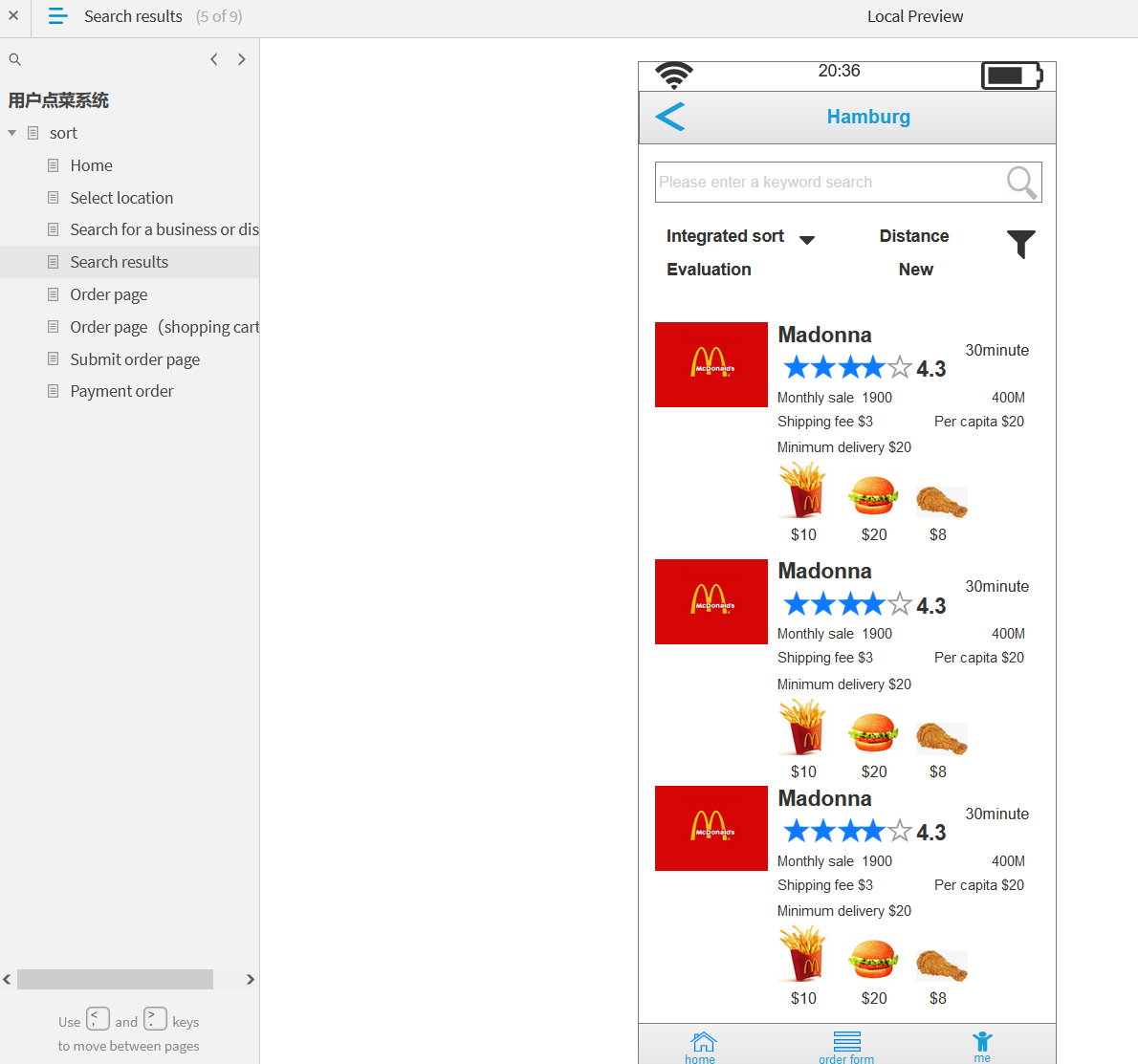Click the first listing's Minimum delivery $20
Image resolution: width=1138 pixels, height=1064 pixels.
point(844,447)
